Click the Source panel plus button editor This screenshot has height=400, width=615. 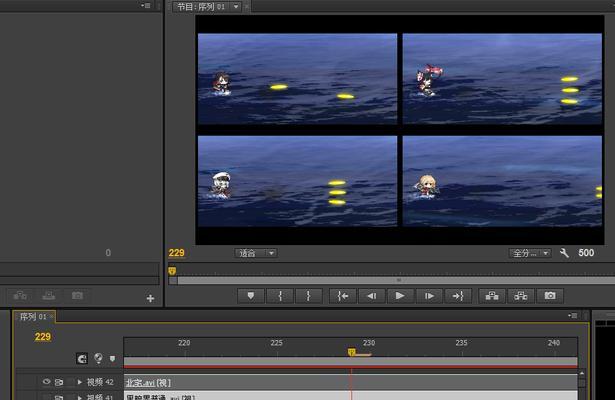click(x=150, y=298)
